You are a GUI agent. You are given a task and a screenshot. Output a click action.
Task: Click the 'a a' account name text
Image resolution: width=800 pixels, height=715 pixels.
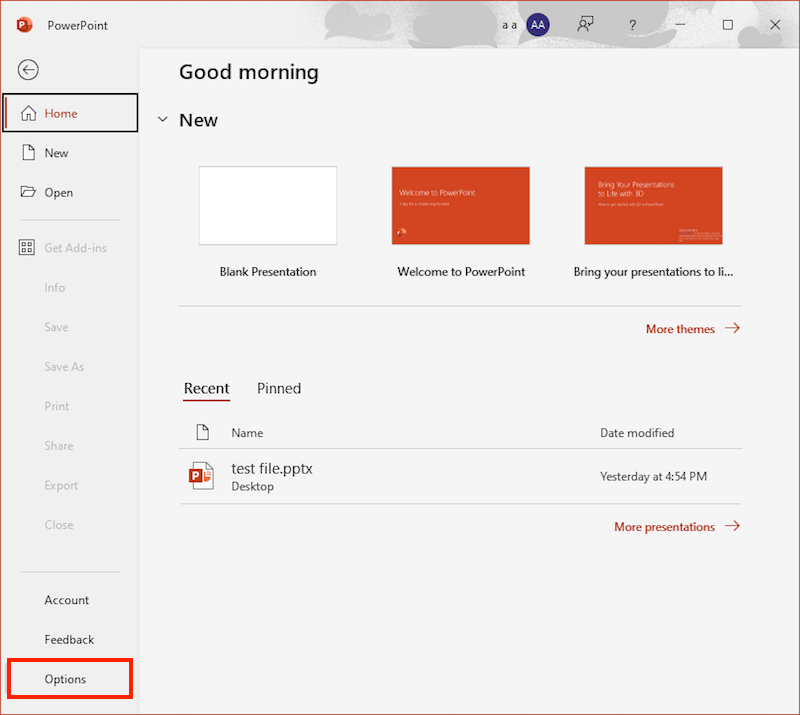click(x=509, y=25)
